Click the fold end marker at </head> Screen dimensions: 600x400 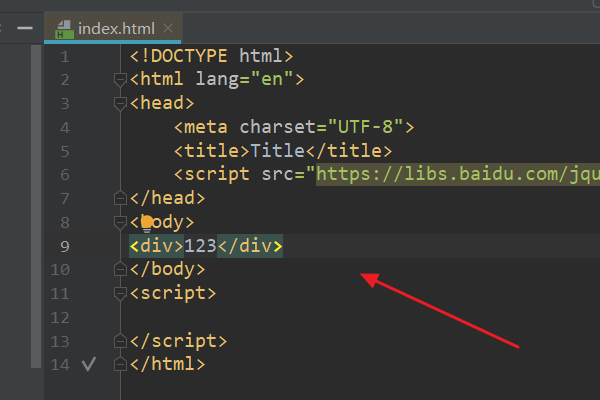point(120,198)
